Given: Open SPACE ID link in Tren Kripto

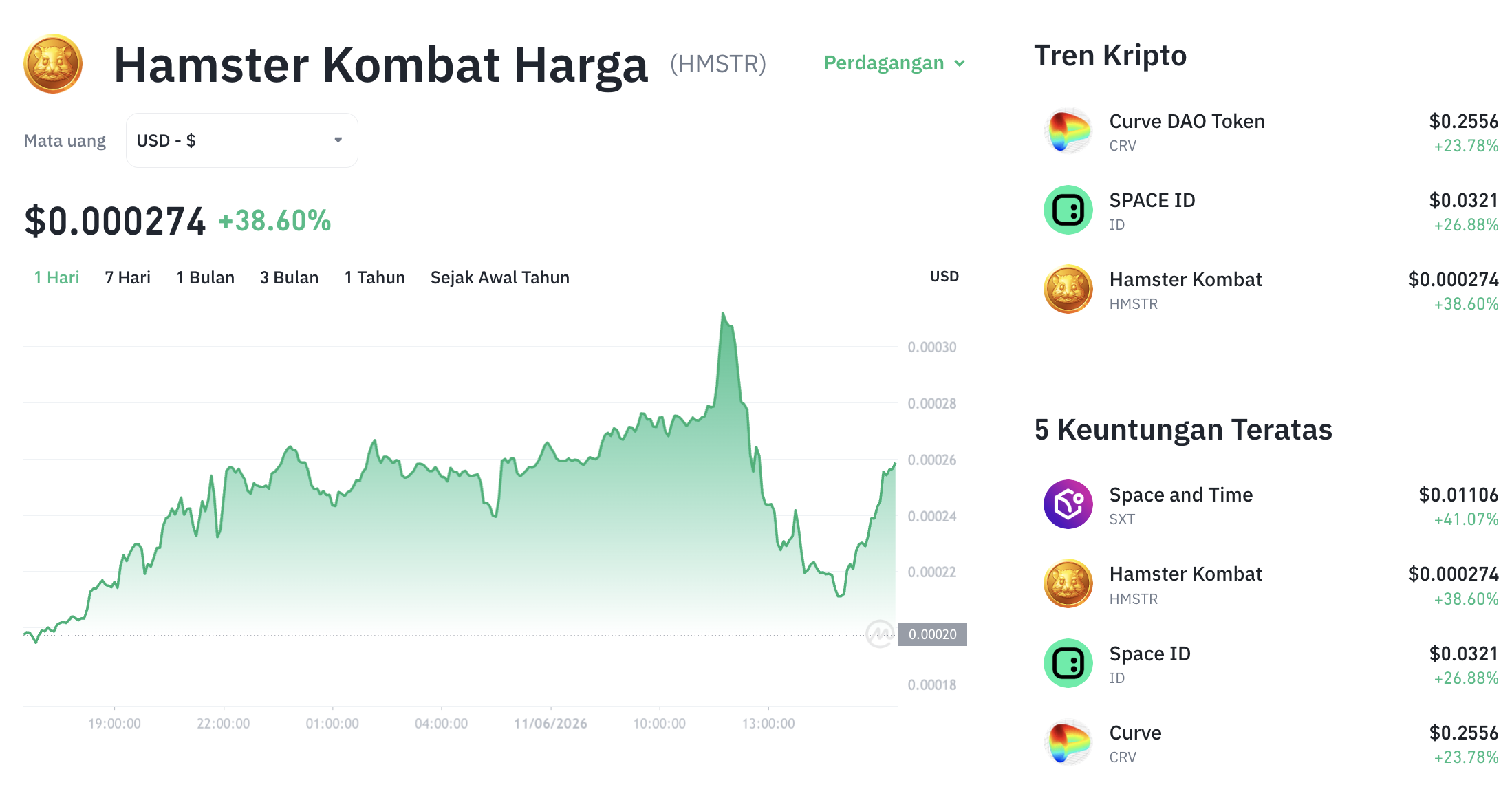Looking at the screenshot, I should pyautogui.click(x=1152, y=200).
